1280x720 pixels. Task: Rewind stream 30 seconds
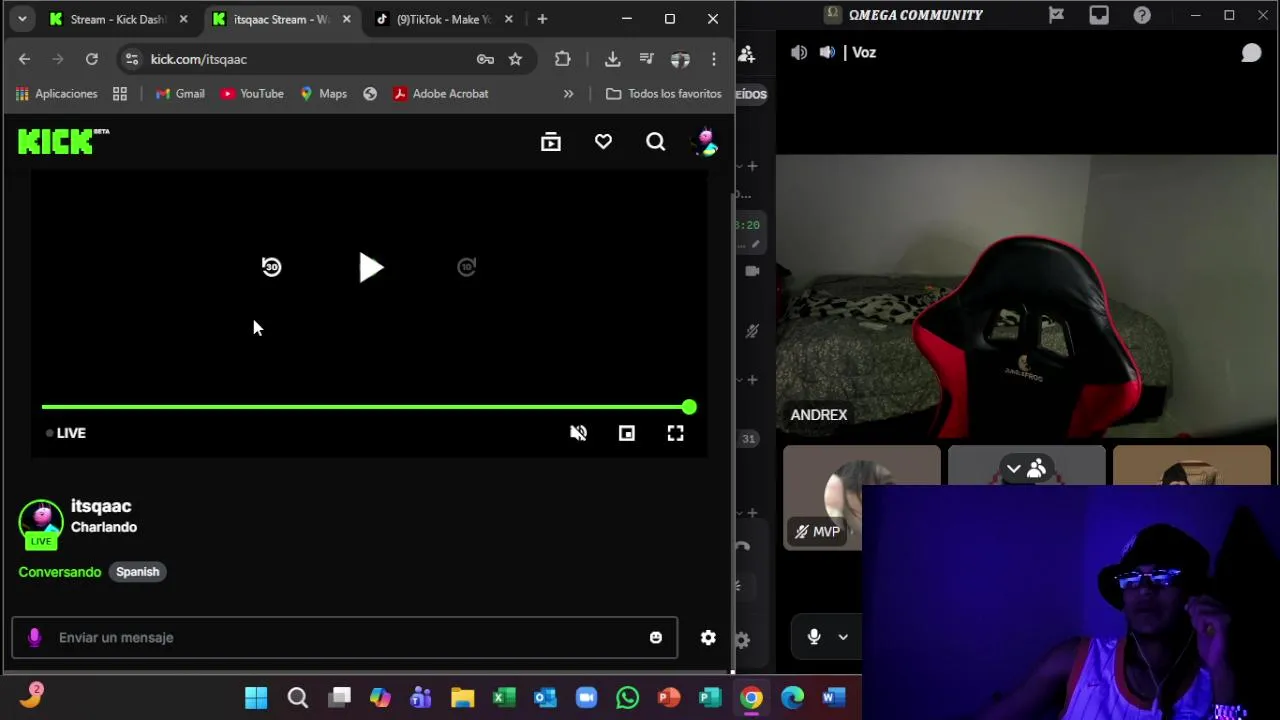click(271, 267)
